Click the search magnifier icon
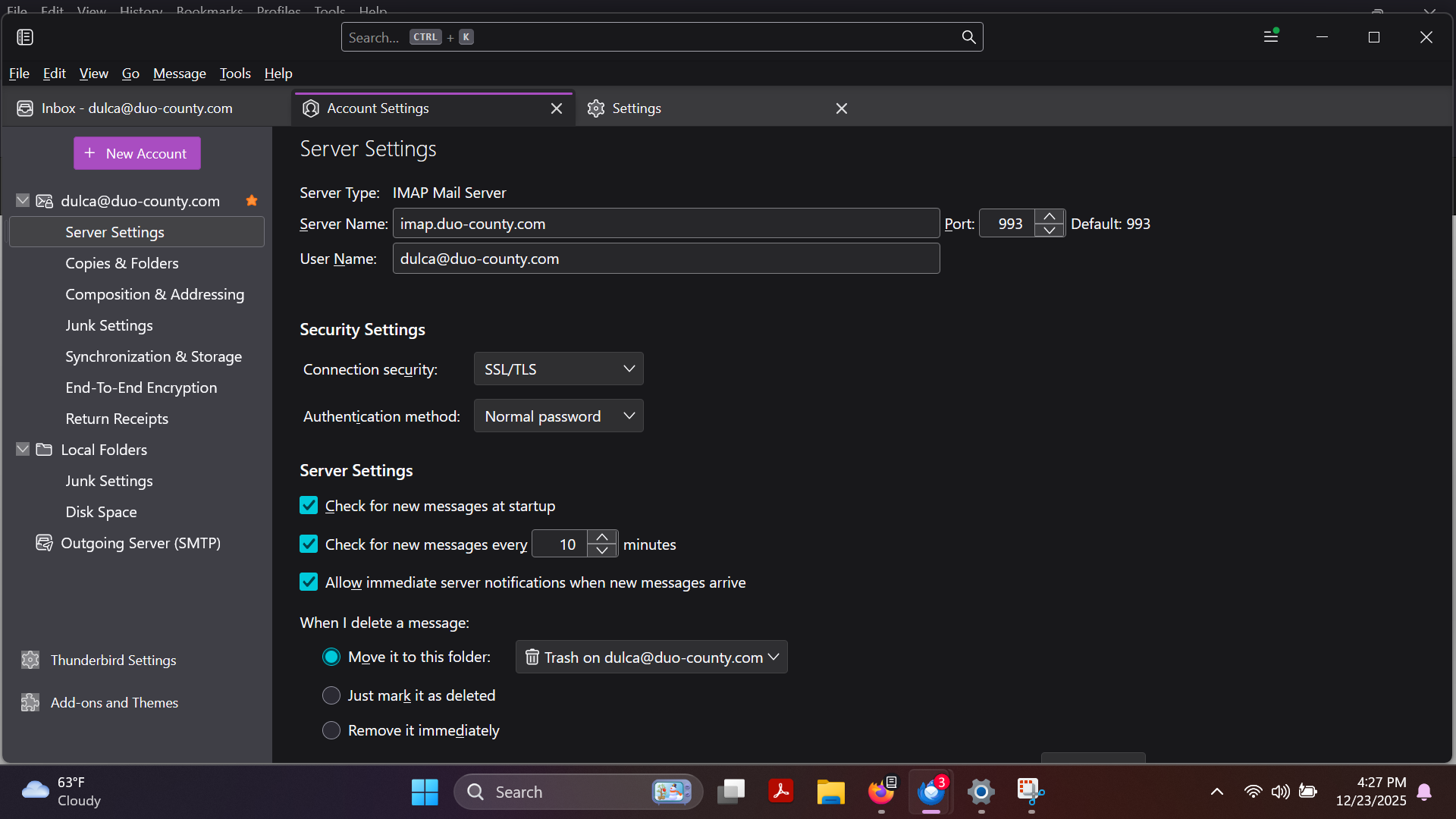 point(968,37)
